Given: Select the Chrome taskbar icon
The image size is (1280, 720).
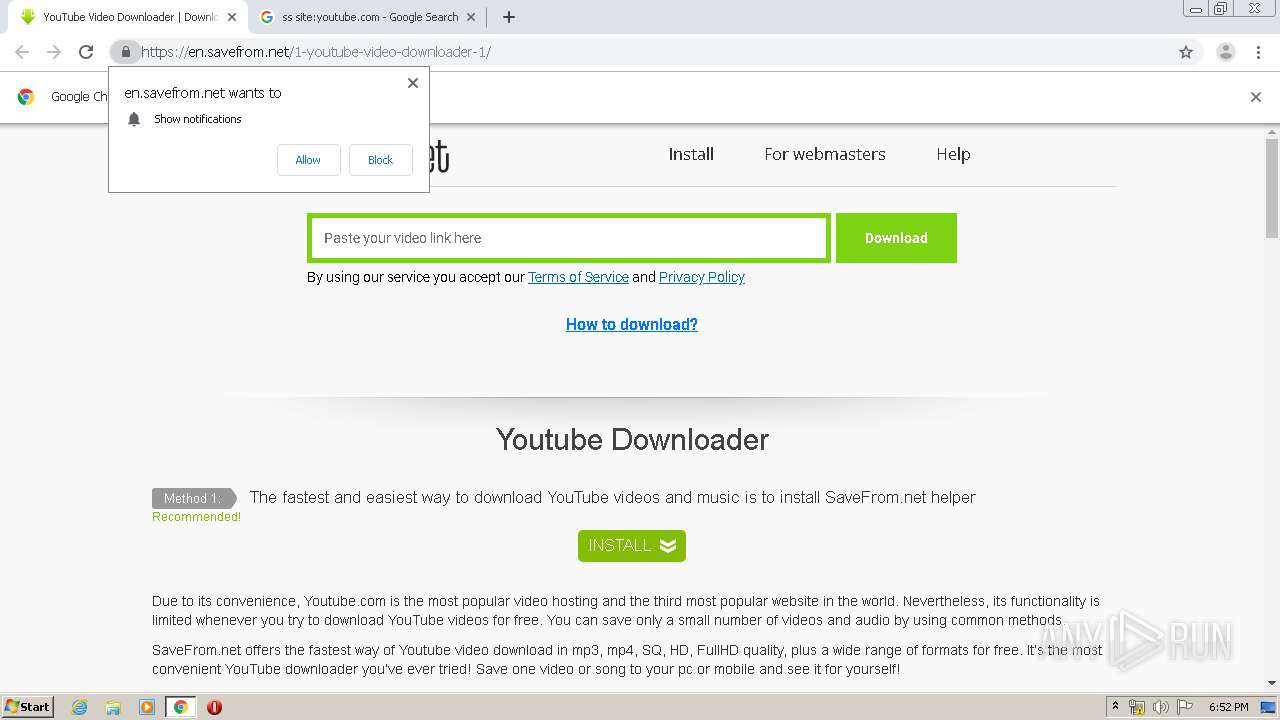Looking at the screenshot, I should pos(181,707).
